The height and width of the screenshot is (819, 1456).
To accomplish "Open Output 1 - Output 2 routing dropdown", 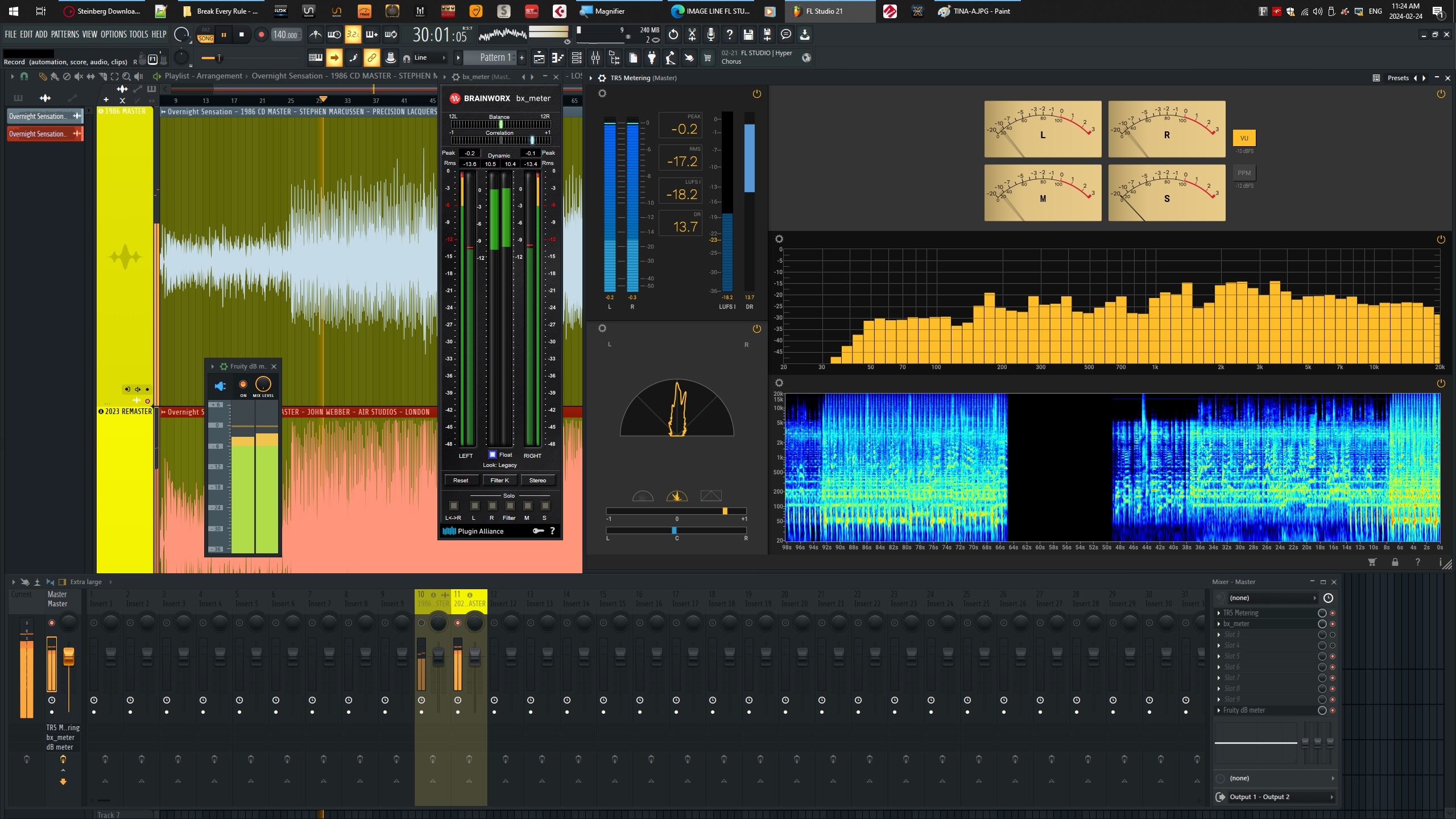I will (1274, 797).
